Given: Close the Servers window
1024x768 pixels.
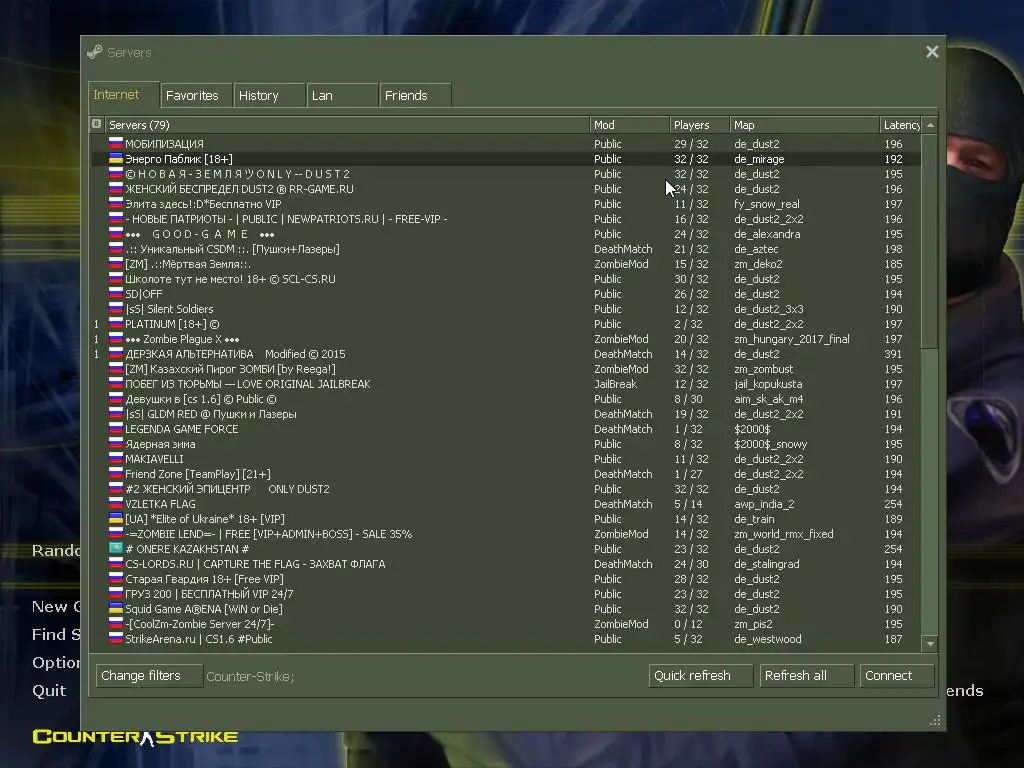Looking at the screenshot, I should pos(932,52).
